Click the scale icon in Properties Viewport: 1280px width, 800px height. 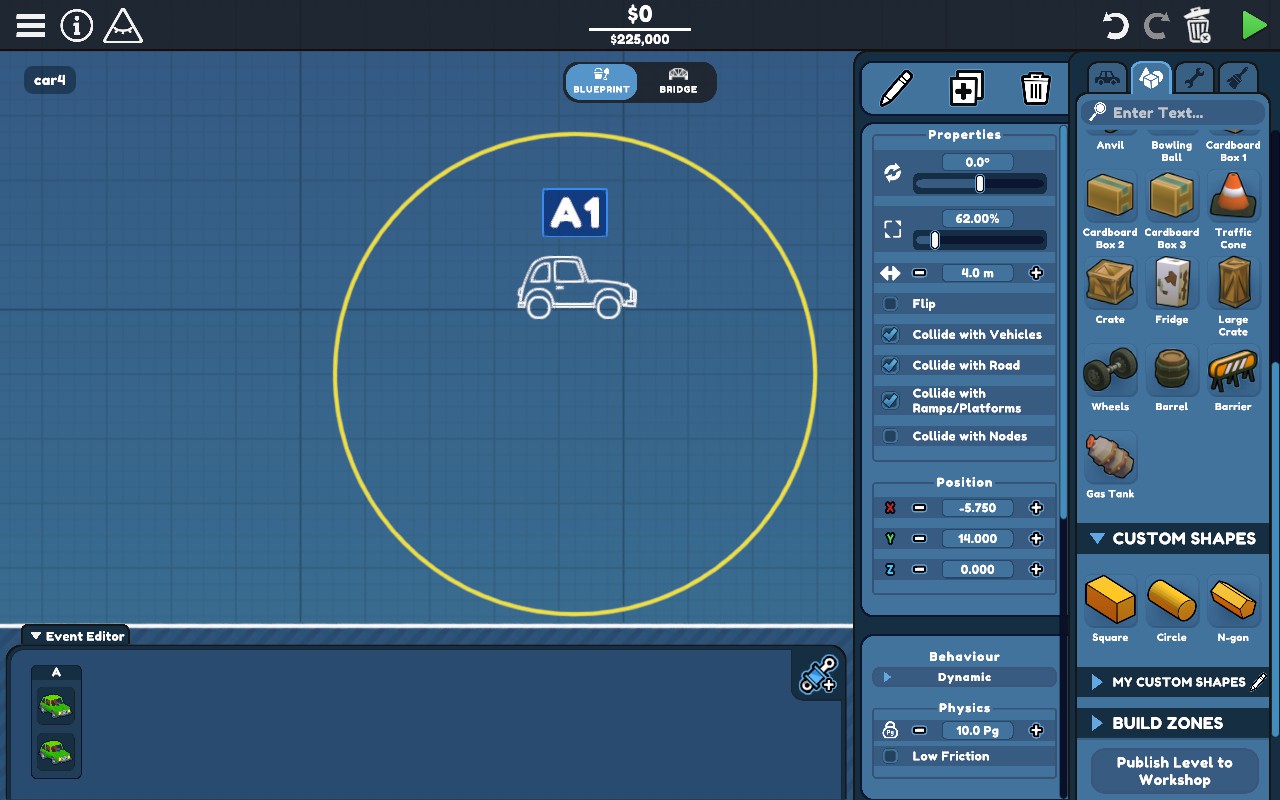[x=892, y=229]
